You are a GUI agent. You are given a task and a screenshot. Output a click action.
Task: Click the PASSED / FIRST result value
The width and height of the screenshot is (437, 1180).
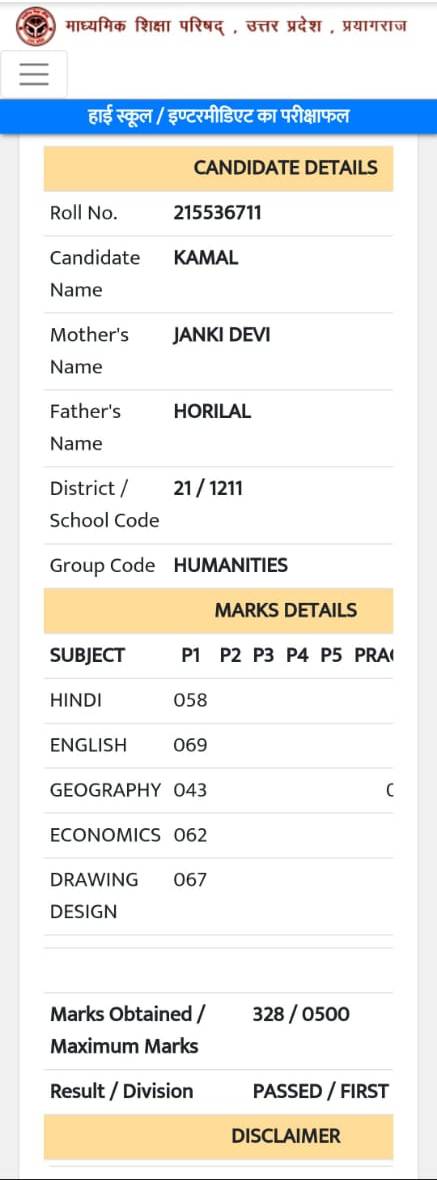click(320, 1091)
